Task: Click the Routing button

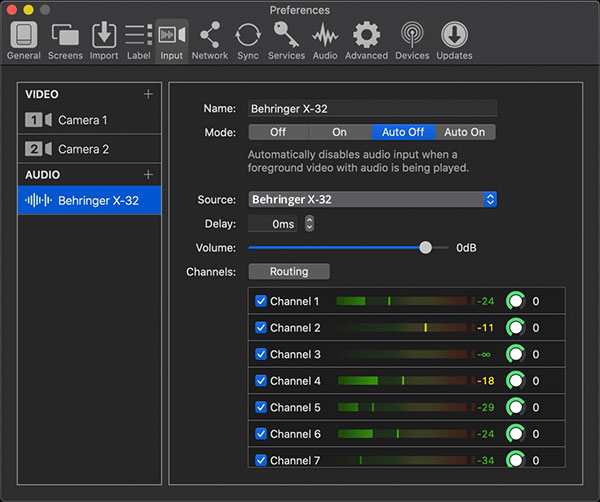Action: tap(288, 271)
